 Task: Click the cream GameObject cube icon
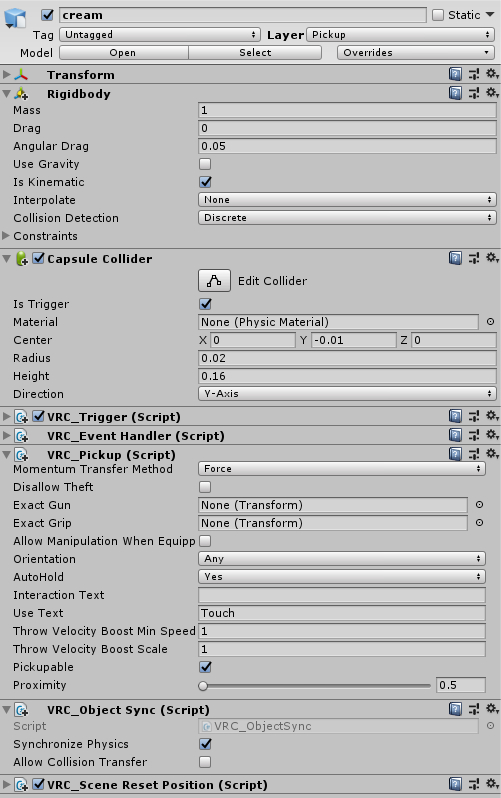pyautogui.click(x=15, y=18)
